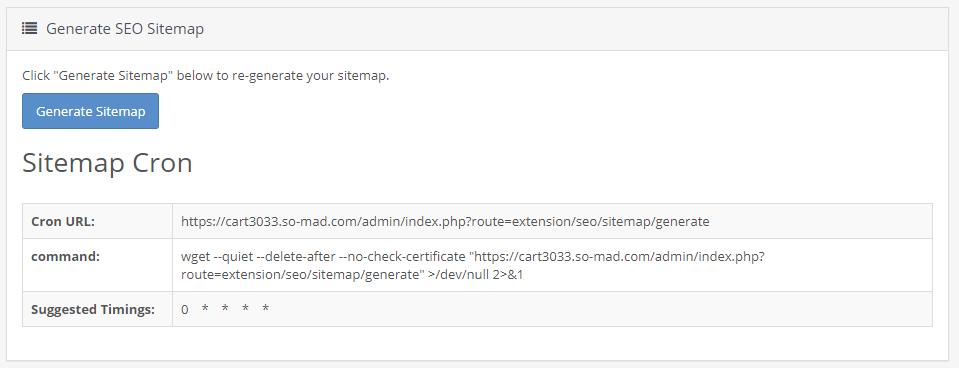Click the Generate Sitemap button
Viewport: 959px width, 368px height.
(x=91, y=111)
